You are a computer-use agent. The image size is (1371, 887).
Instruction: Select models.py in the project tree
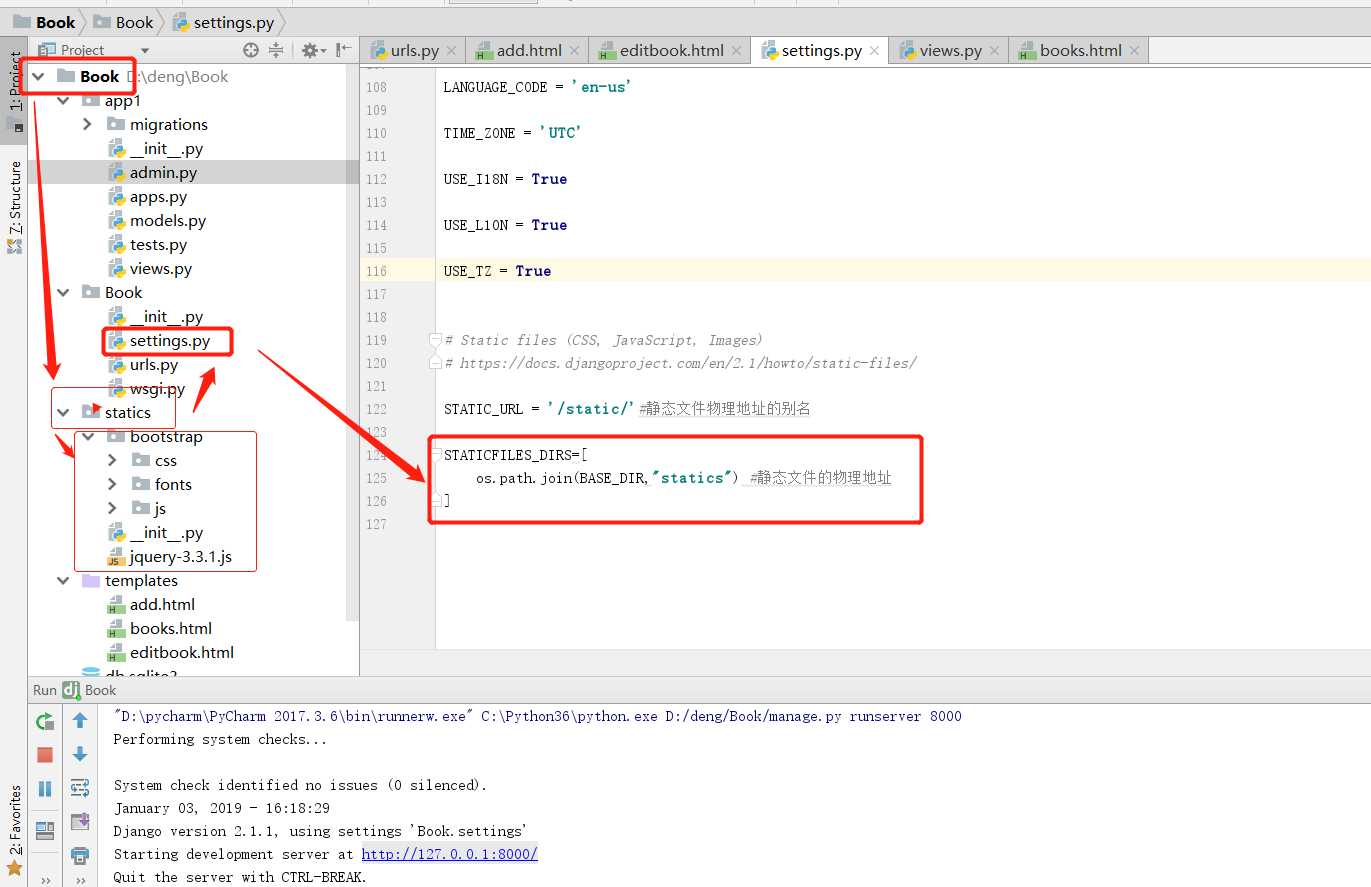(x=167, y=220)
